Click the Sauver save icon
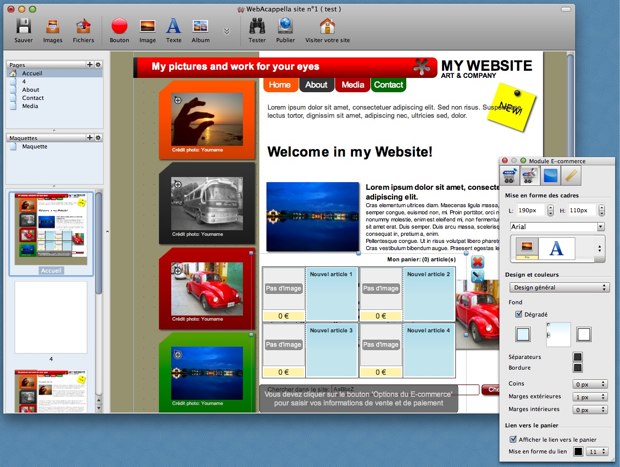 (23, 26)
